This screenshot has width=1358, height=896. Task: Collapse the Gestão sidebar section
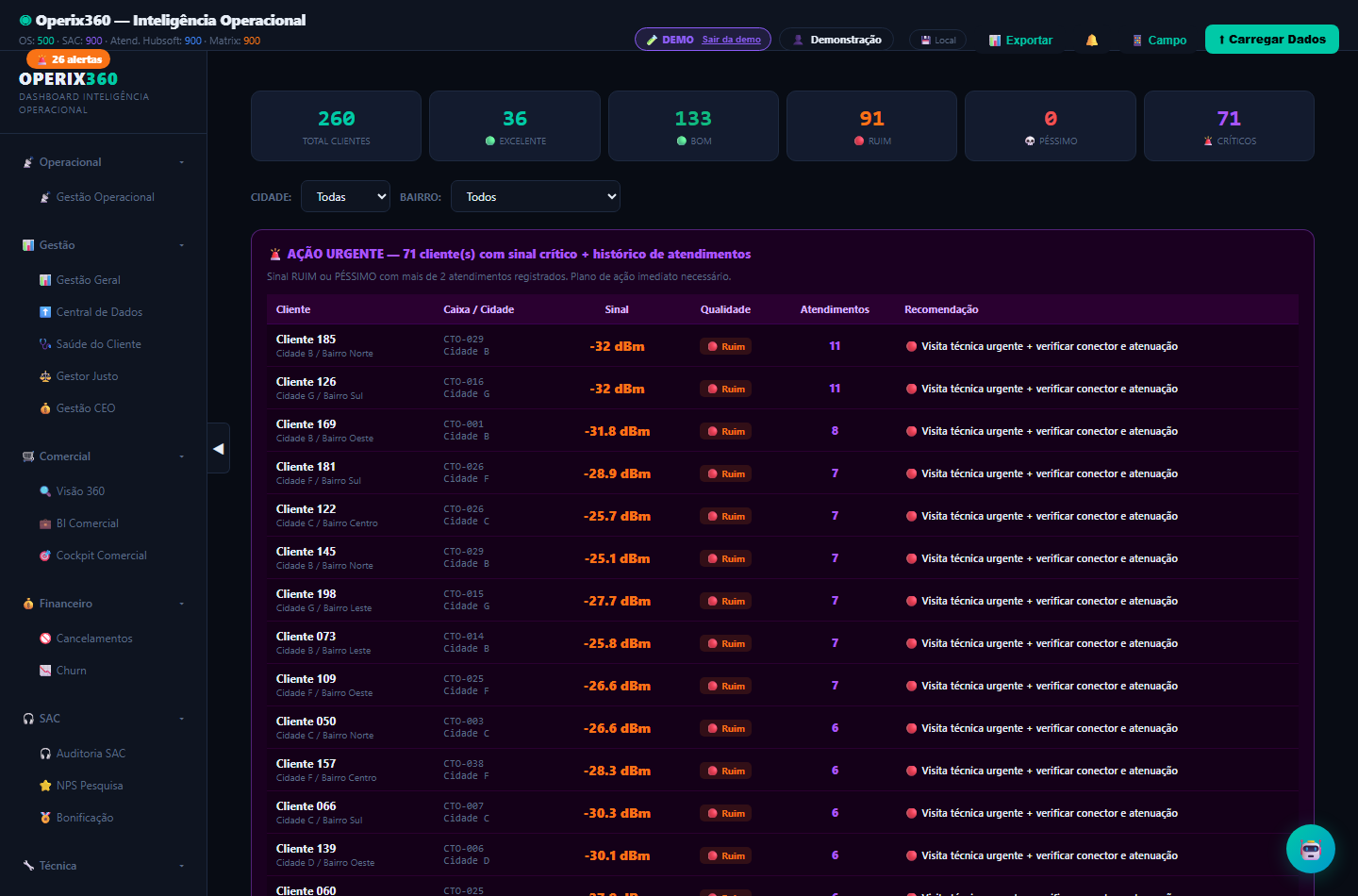pyautogui.click(x=103, y=245)
